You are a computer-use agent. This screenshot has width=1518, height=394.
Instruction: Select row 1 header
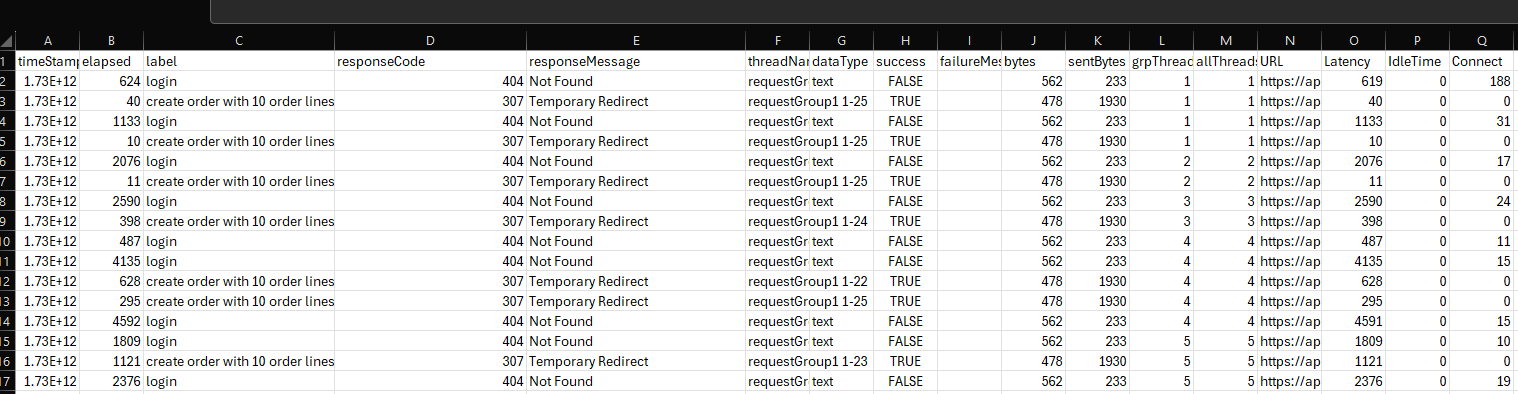(8, 61)
